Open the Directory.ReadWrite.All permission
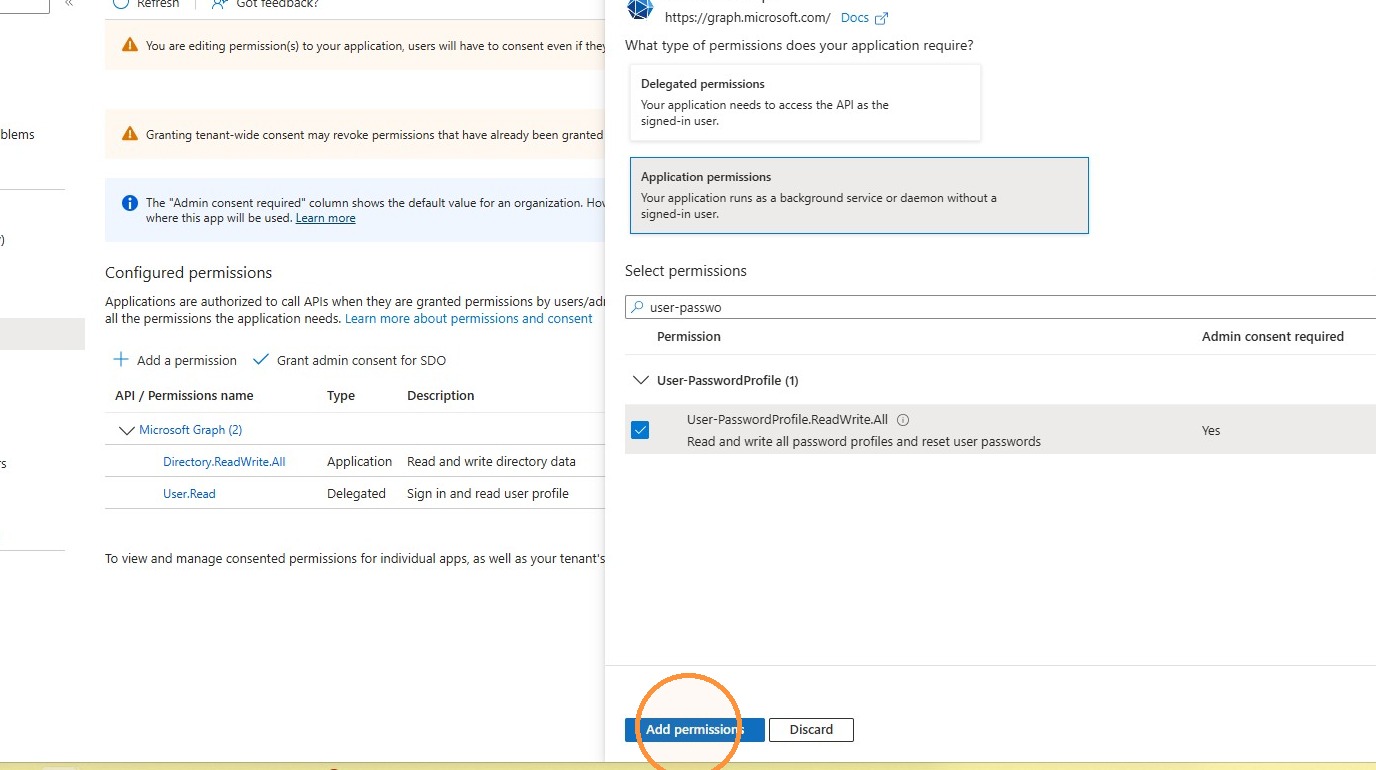The image size is (1376, 770). [x=224, y=462]
